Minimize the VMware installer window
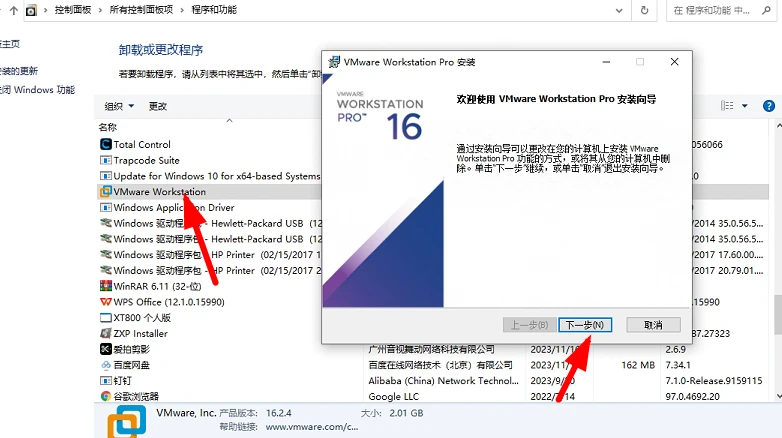This screenshot has height=438, width=782. pos(606,62)
